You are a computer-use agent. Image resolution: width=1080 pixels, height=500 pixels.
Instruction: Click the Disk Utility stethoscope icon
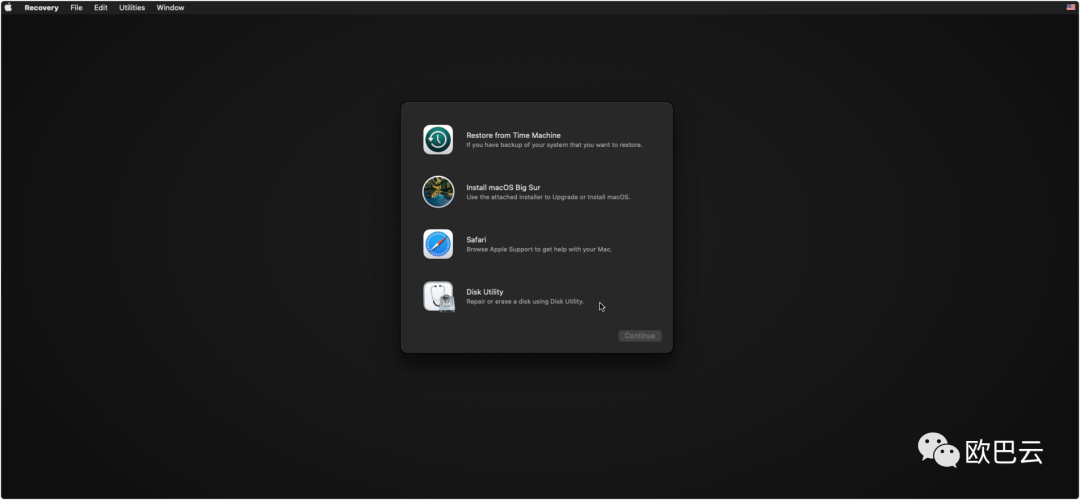coord(439,297)
